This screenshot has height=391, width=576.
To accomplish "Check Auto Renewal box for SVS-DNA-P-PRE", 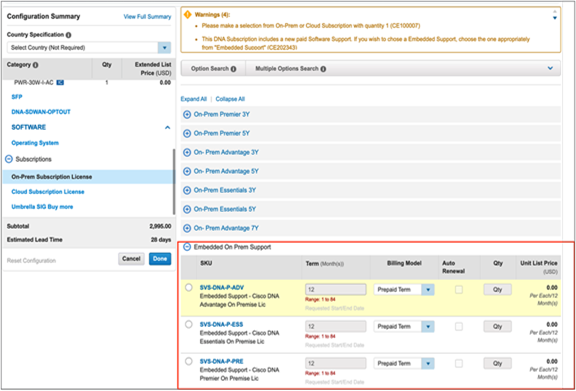I will pos(459,363).
